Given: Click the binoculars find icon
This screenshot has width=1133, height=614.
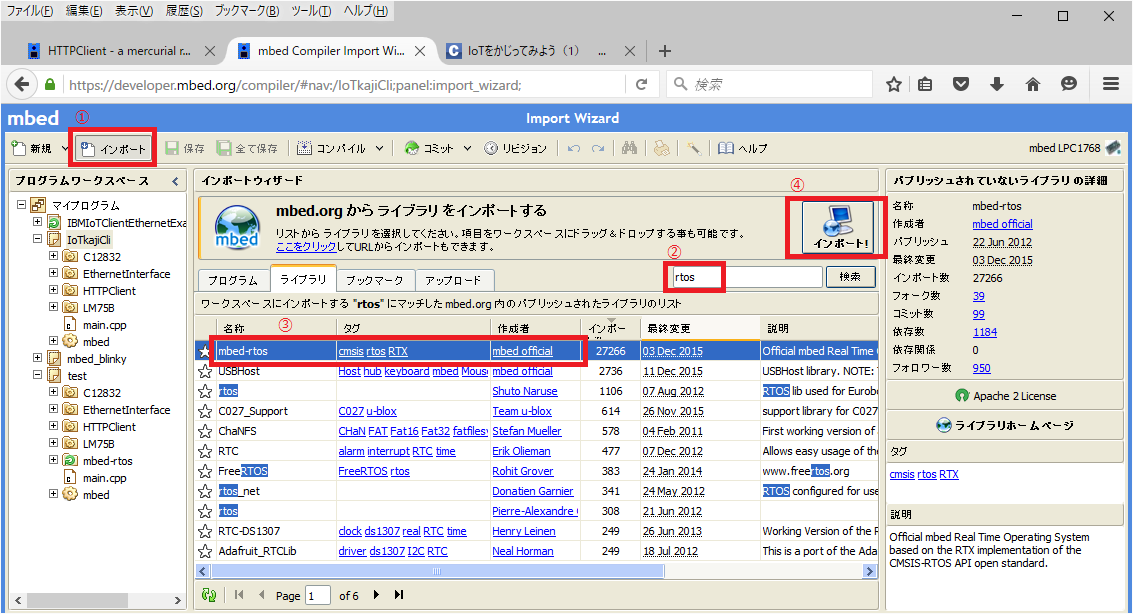Looking at the screenshot, I should tap(629, 148).
